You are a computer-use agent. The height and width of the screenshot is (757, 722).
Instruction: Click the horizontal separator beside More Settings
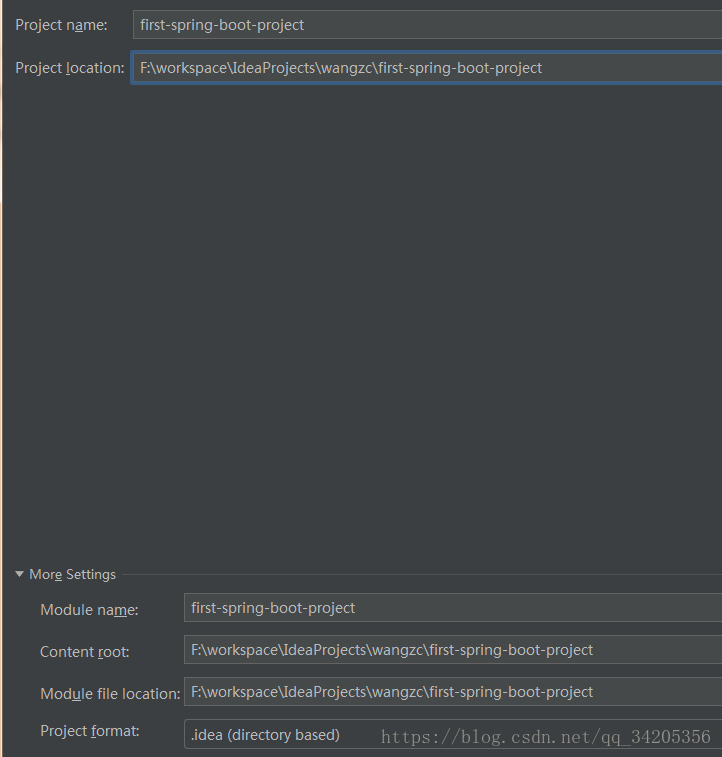coord(422,575)
